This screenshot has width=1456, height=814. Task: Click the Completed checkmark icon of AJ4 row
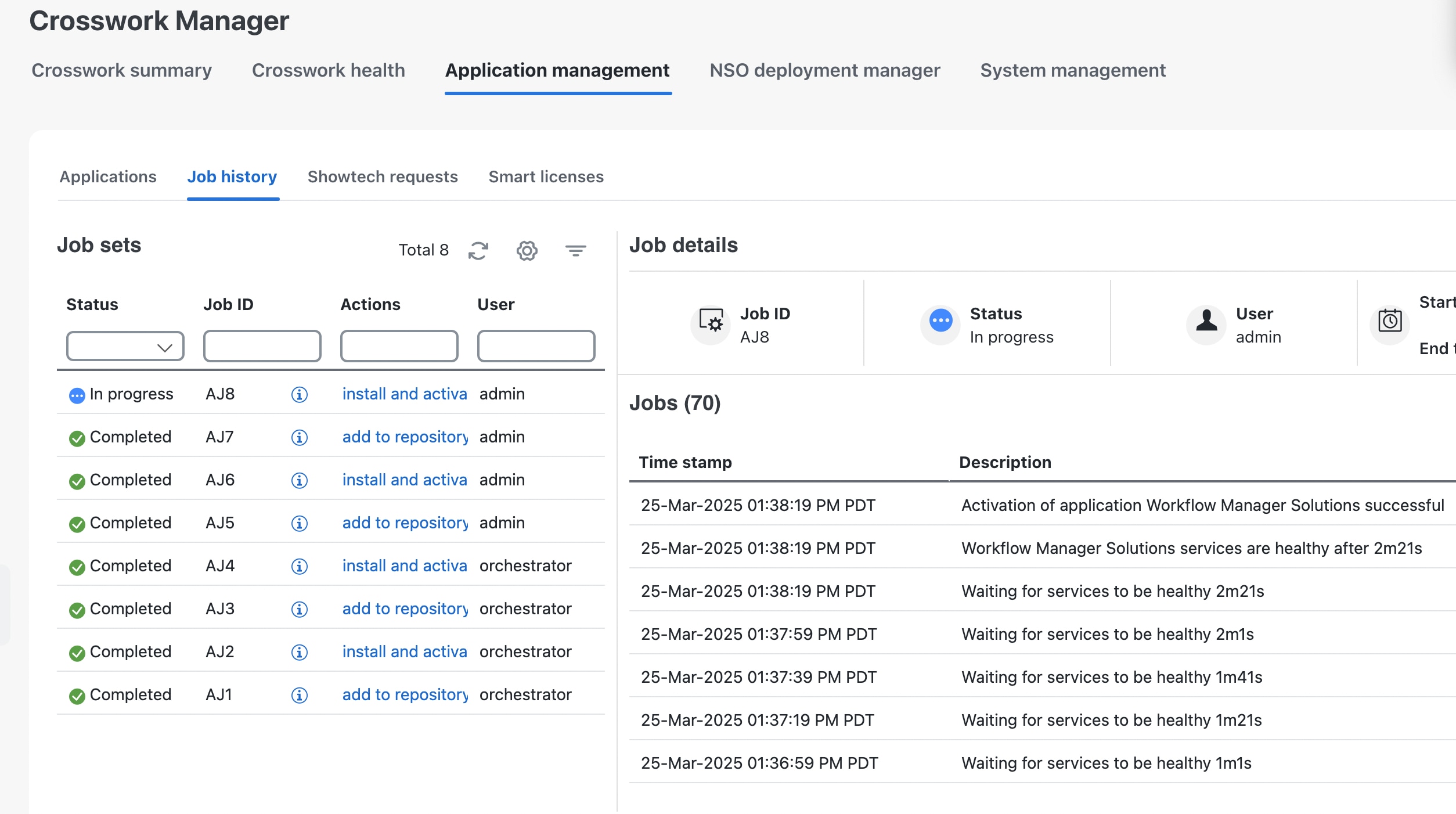pos(77,568)
